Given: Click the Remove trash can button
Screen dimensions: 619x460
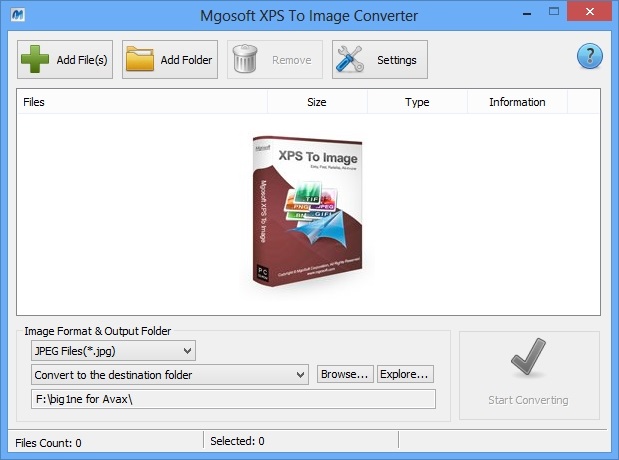Looking at the screenshot, I should click(x=275, y=60).
